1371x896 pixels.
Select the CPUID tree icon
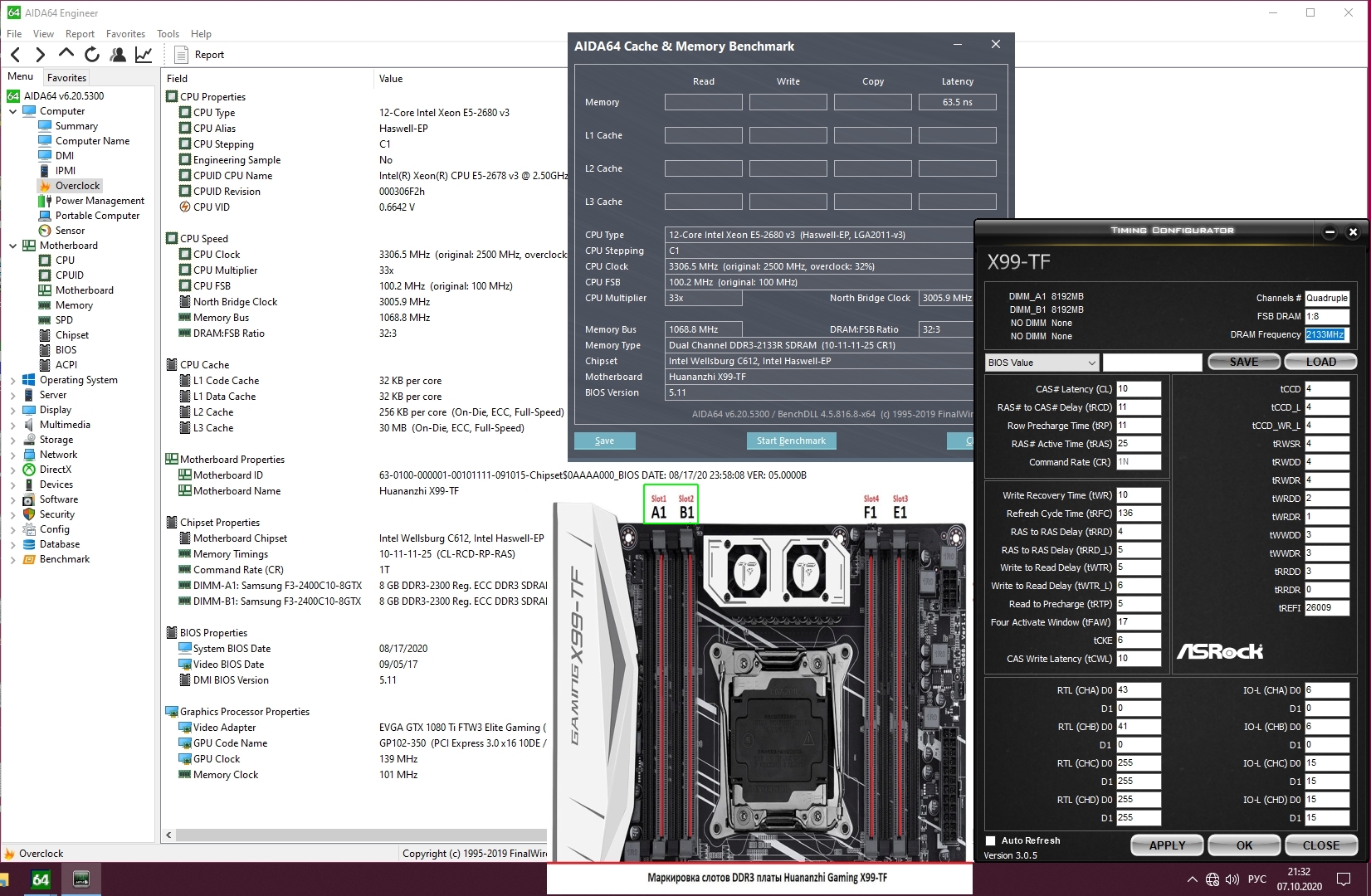45,275
